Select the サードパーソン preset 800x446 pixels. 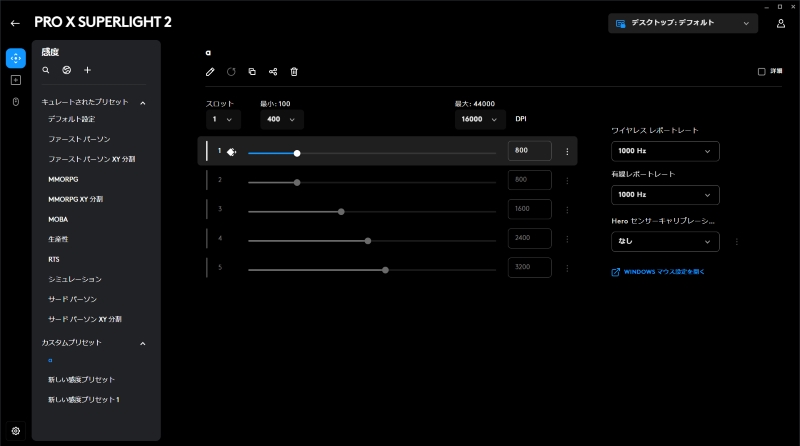pyautogui.click(x=72, y=299)
